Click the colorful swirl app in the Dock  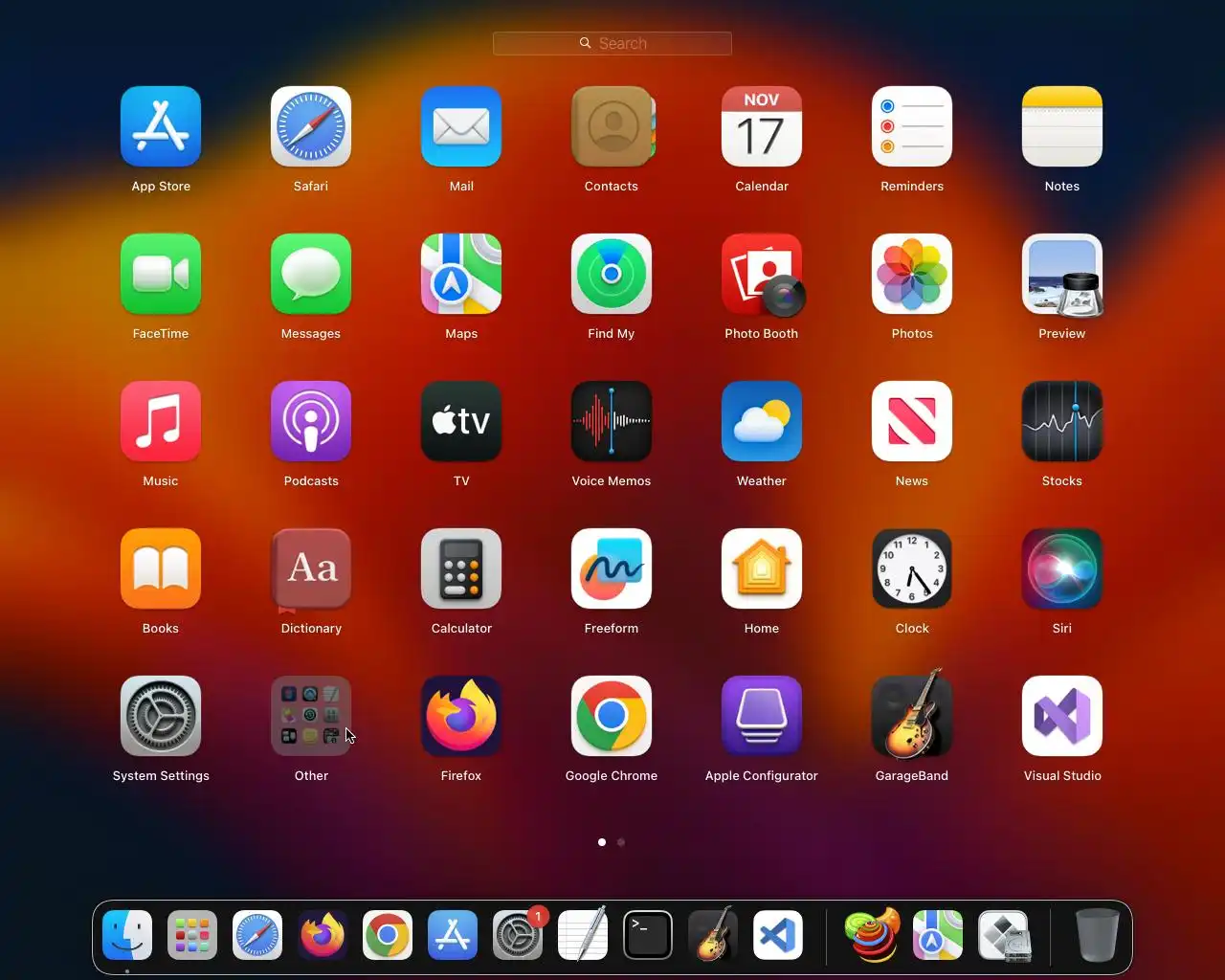pos(872,935)
